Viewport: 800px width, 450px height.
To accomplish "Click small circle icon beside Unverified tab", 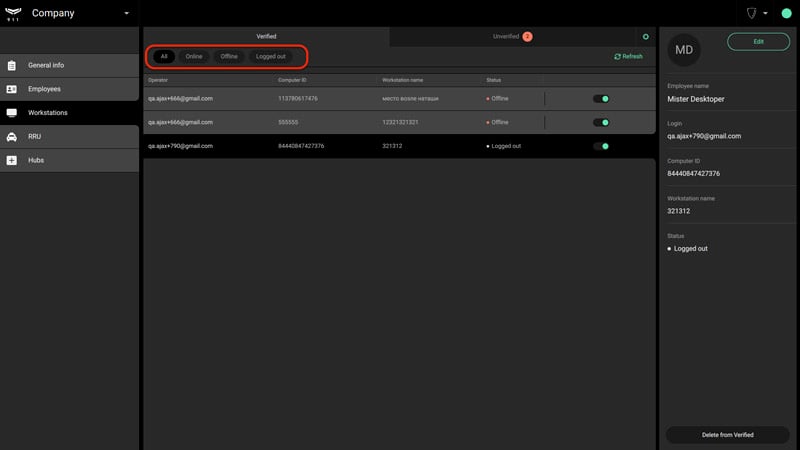I will 645,37.
